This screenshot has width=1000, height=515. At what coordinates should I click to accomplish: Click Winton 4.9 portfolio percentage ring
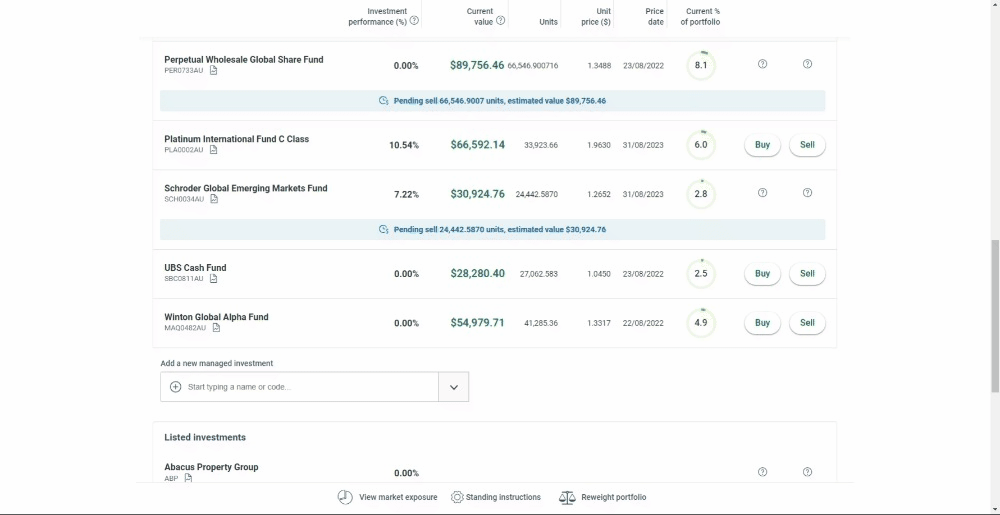click(701, 323)
